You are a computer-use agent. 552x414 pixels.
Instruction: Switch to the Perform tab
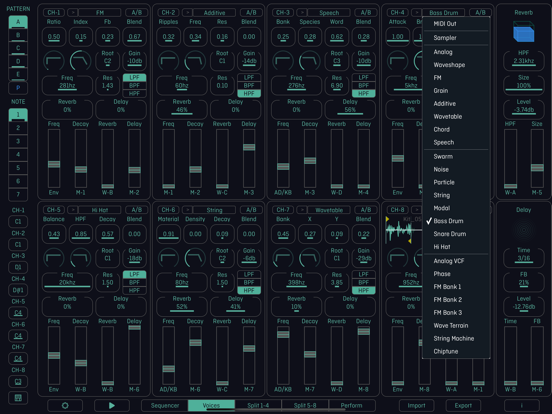click(352, 405)
